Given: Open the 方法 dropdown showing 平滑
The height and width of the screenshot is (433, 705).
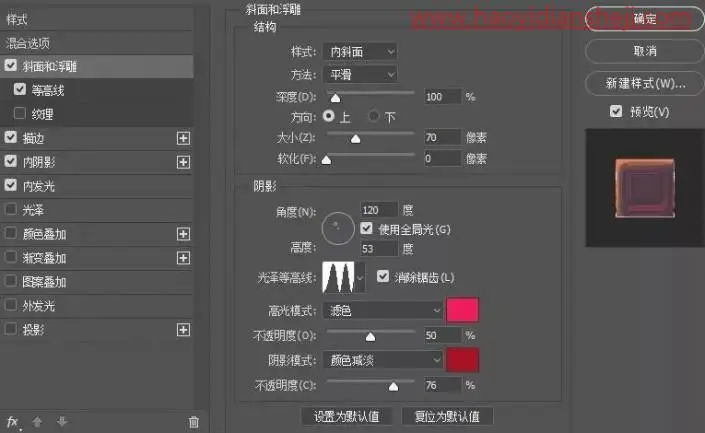Looking at the screenshot, I should pyautogui.click(x=360, y=74).
